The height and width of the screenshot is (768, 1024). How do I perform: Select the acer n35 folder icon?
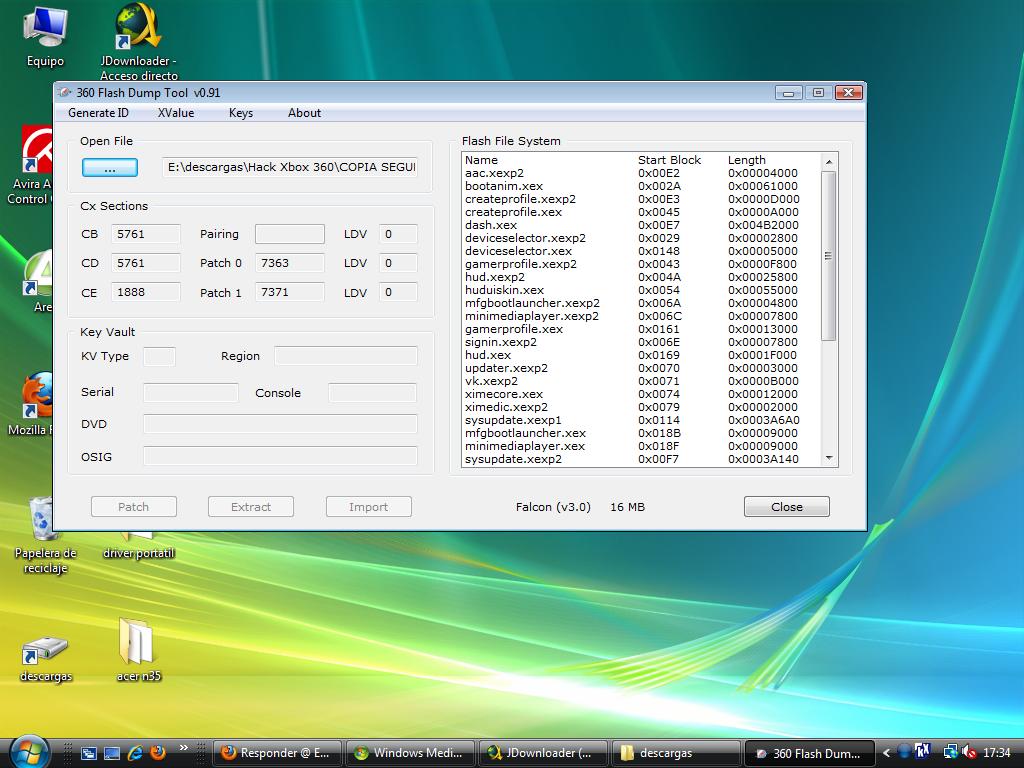[x=138, y=650]
